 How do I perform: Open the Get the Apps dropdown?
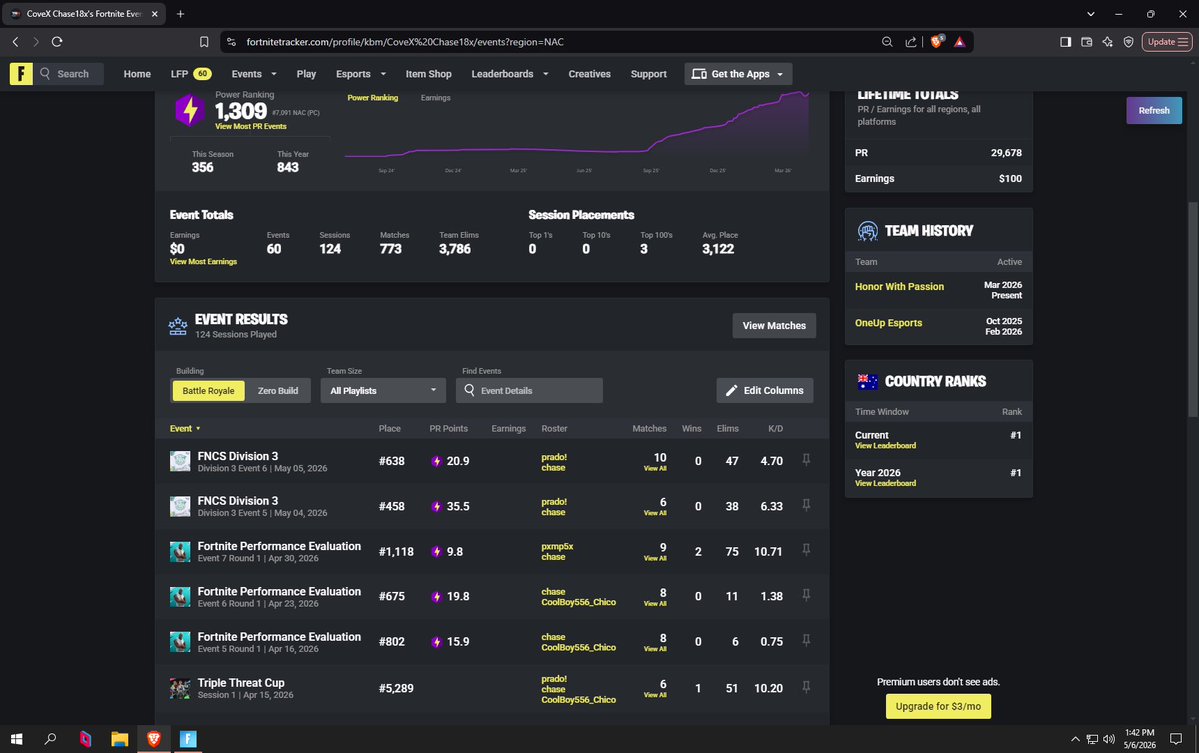[x=738, y=74]
